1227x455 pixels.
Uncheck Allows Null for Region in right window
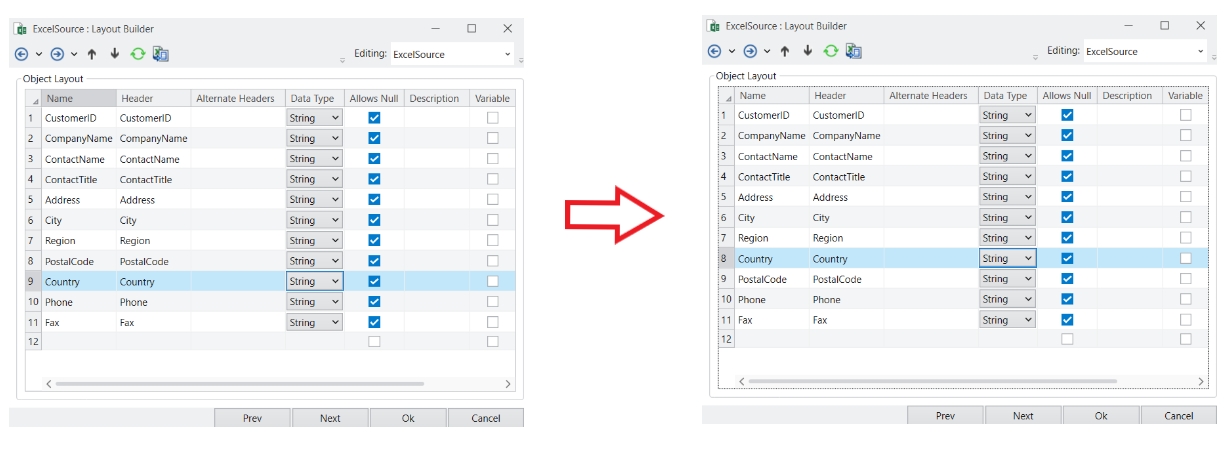(1067, 238)
